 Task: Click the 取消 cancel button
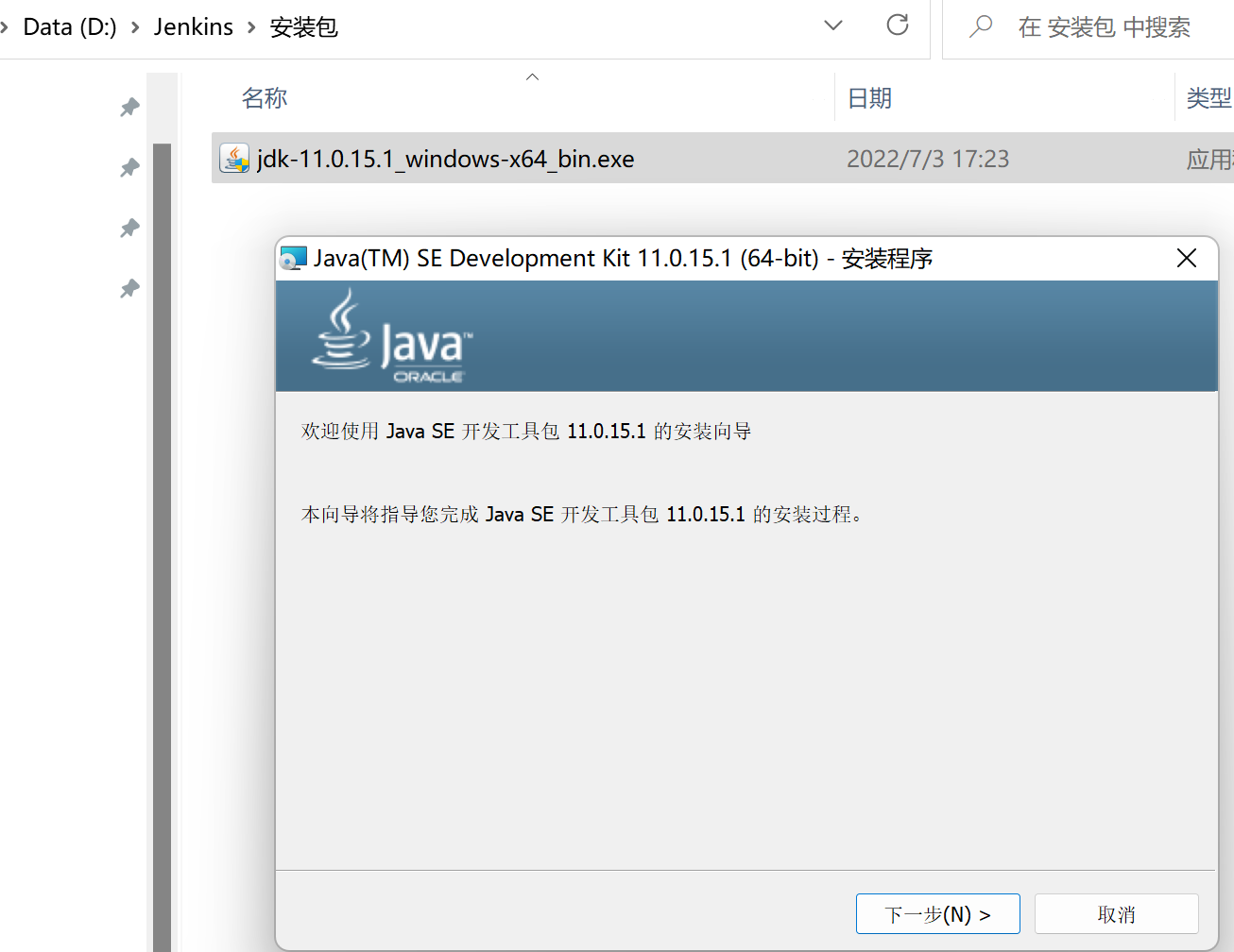1116,913
